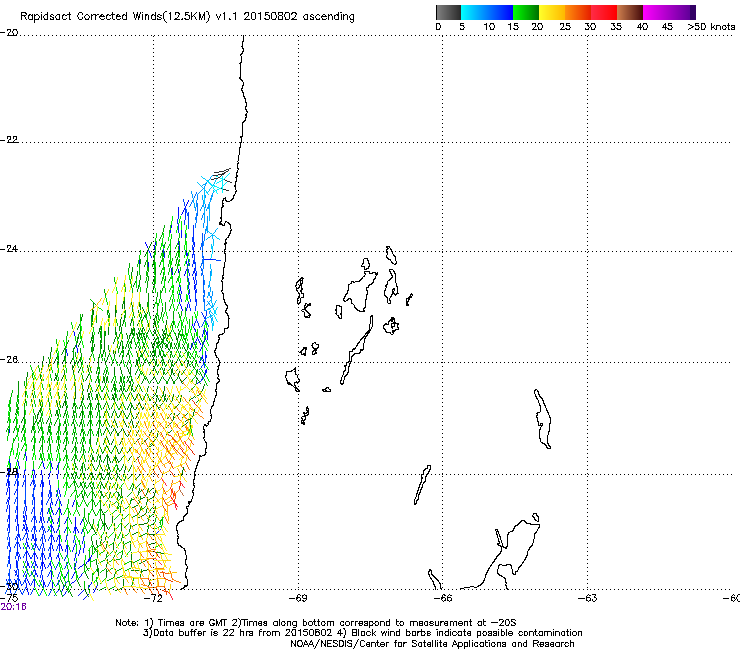This screenshot has width=740, height=650.
Task: Click the orange 25-30 knots legend segment
Action: coord(578,12)
